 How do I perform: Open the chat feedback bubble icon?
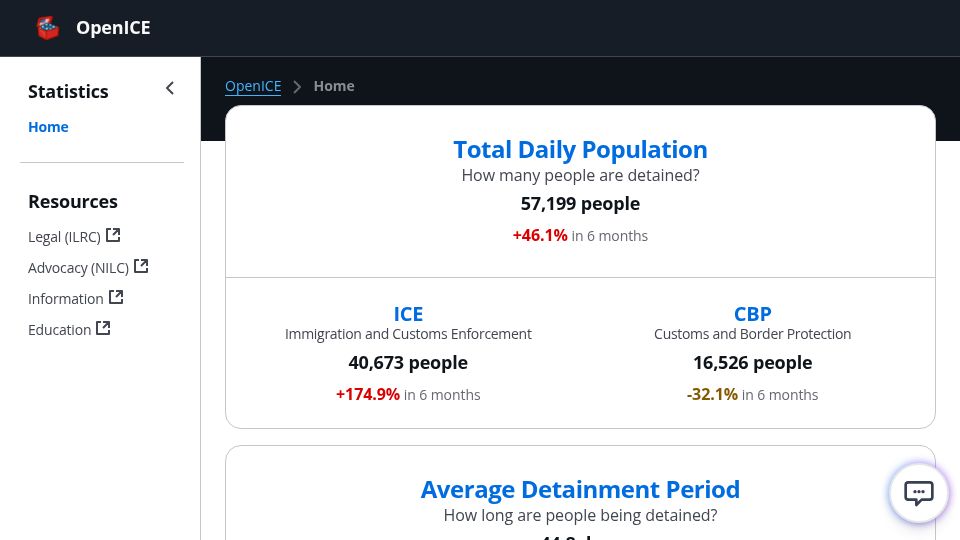[x=918, y=492]
